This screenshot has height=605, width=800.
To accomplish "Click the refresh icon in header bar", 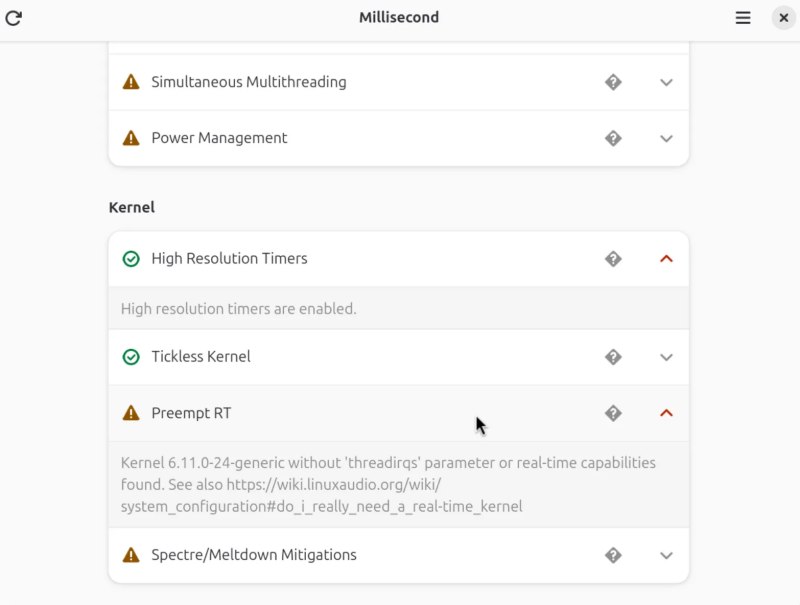I will [x=14, y=17].
